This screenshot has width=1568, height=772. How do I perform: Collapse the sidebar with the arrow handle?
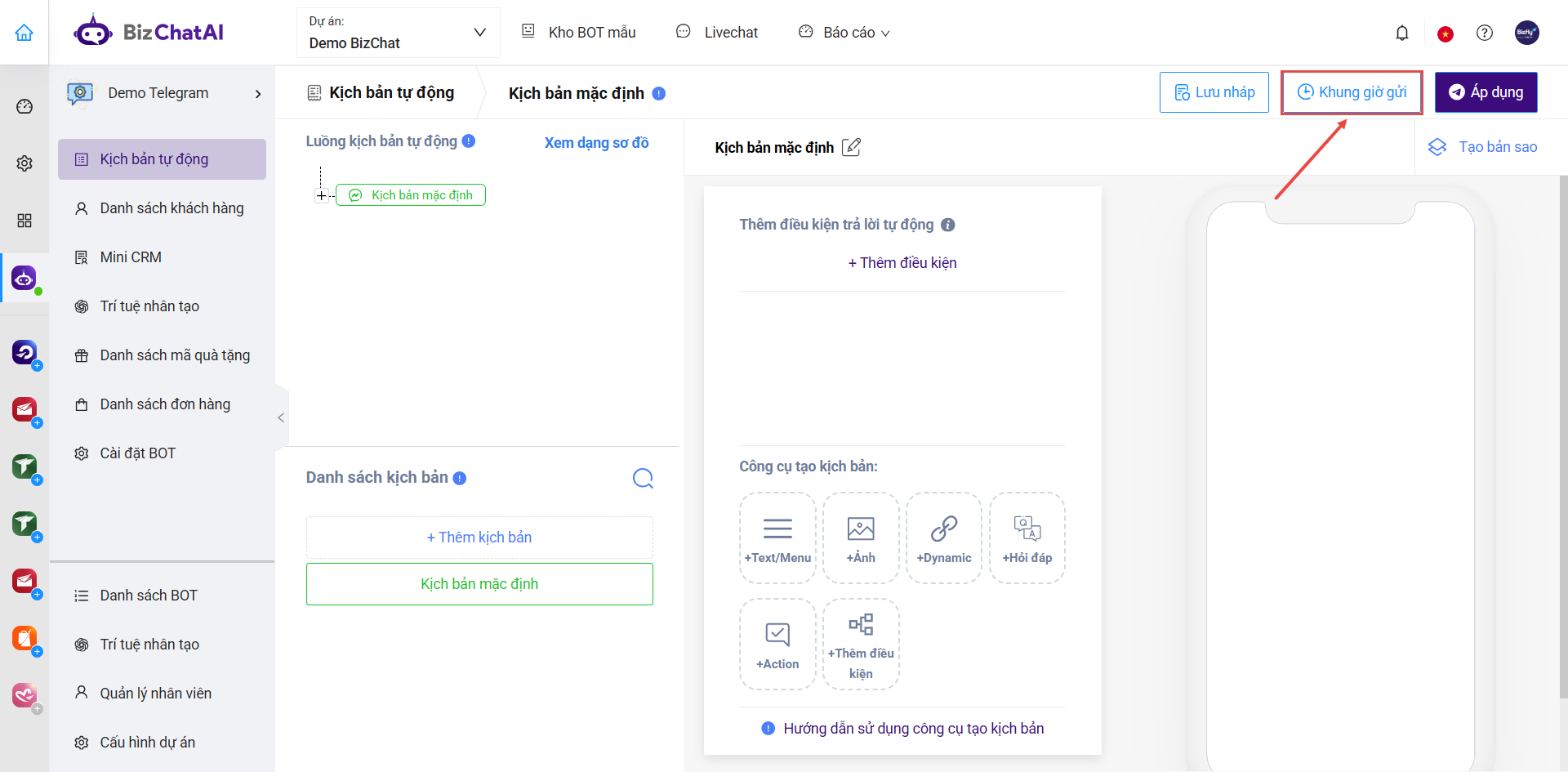click(x=281, y=417)
